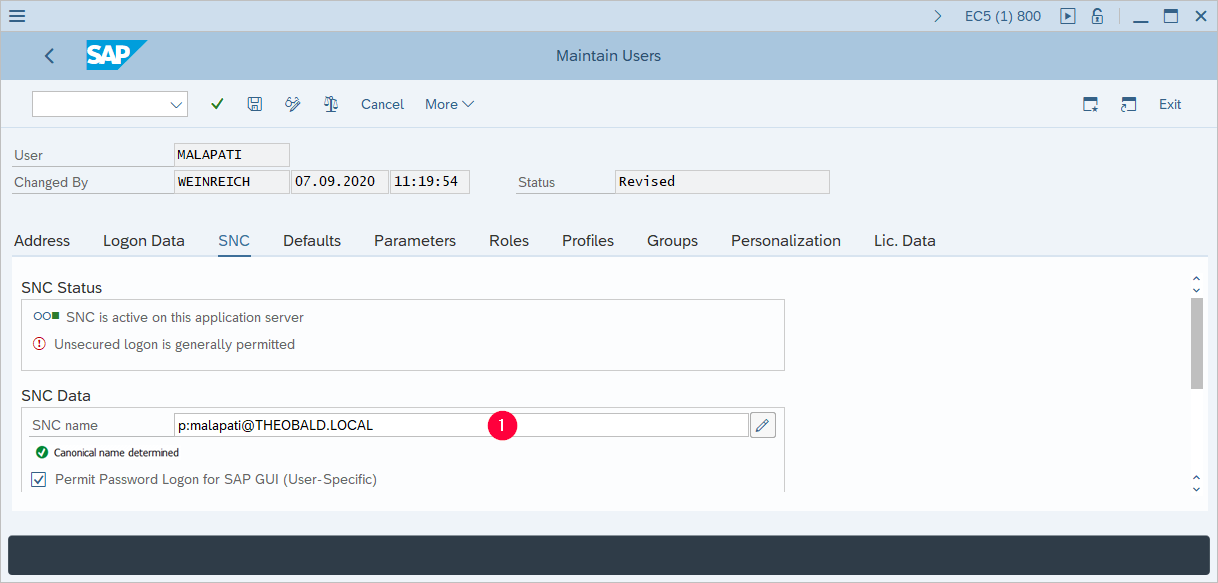This screenshot has height=583, width=1218.
Task: Click Exit to leave Maintain Users
Action: [x=1169, y=104]
